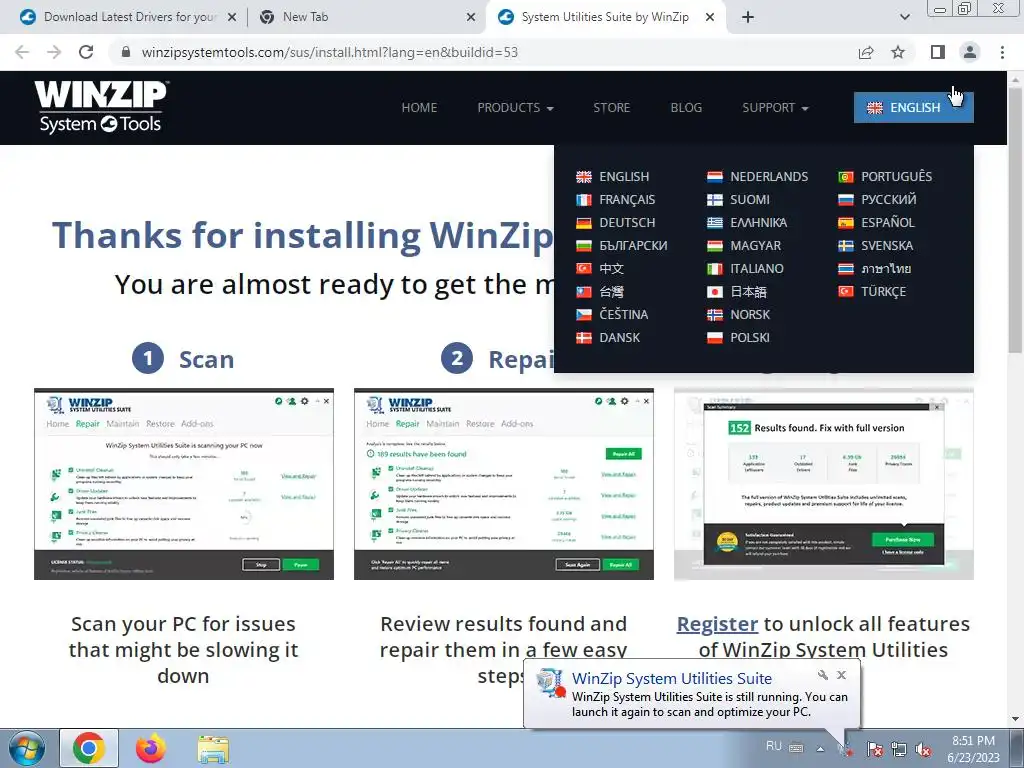Click the browser forward arrow
Viewport: 1024px width, 768px height.
(54, 52)
